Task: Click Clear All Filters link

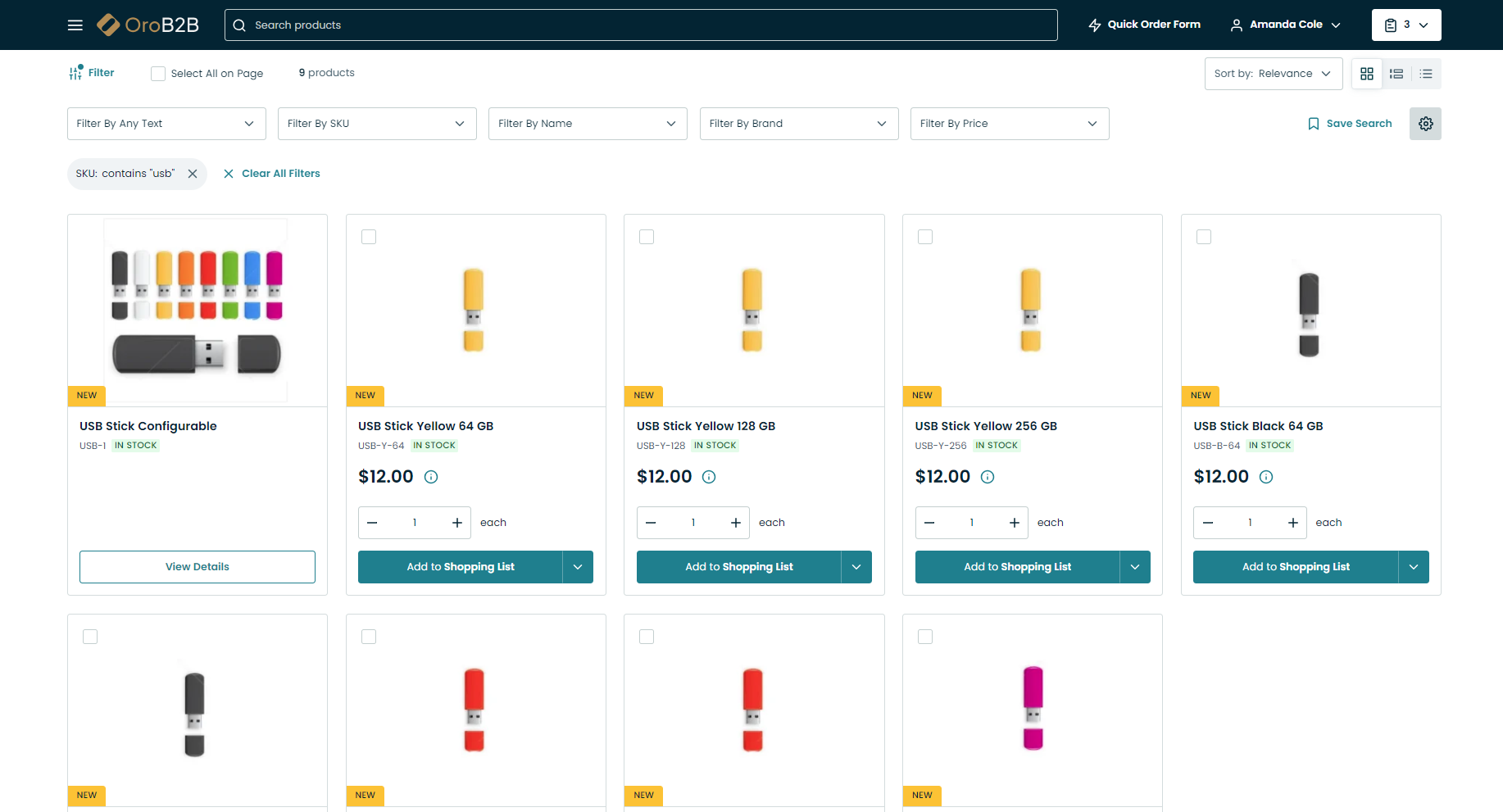Action: [x=272, y=174]
